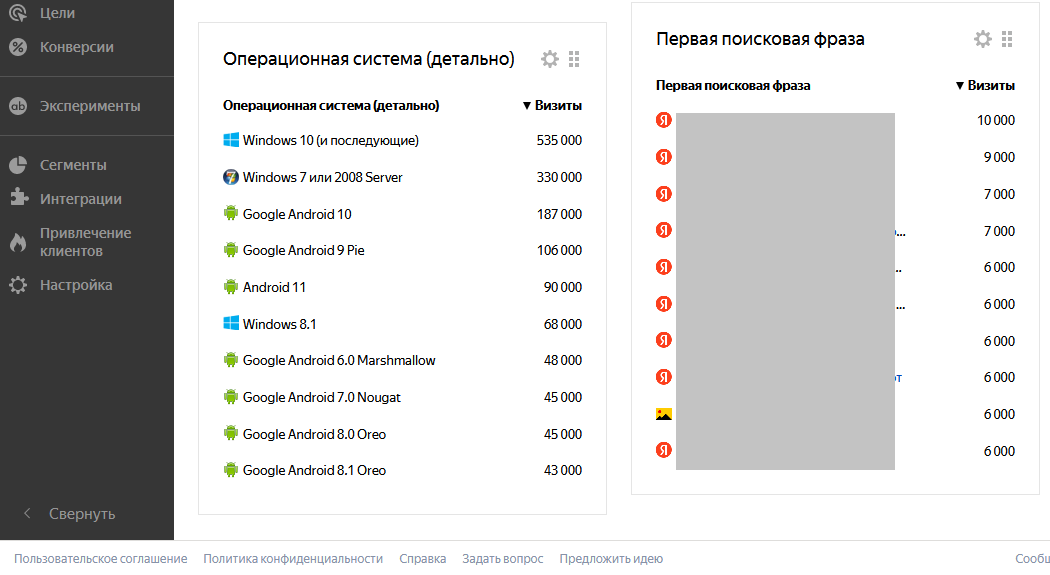Screen dimensions: 1050x575
Task: Open Пользовательское соглашение footer link
Action: (100, 558)
